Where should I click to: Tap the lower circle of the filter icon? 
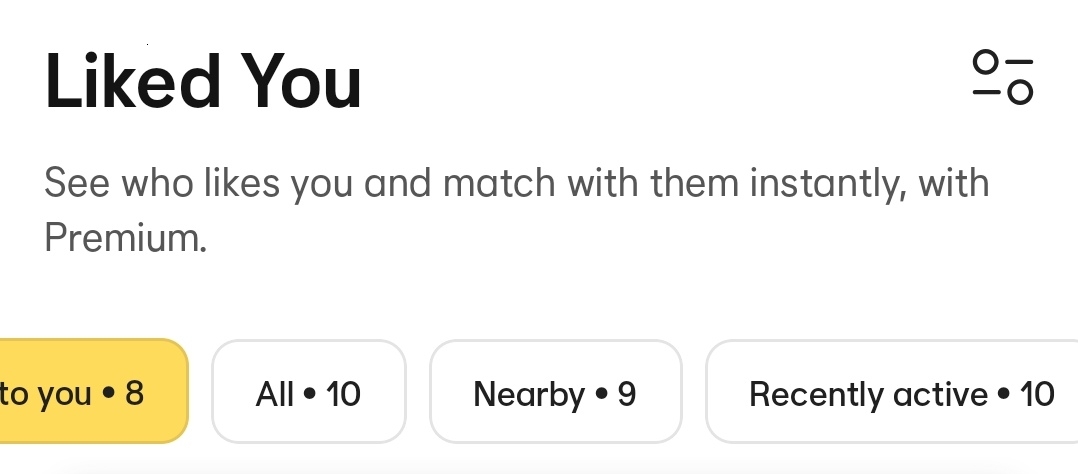pos(1020,91)
